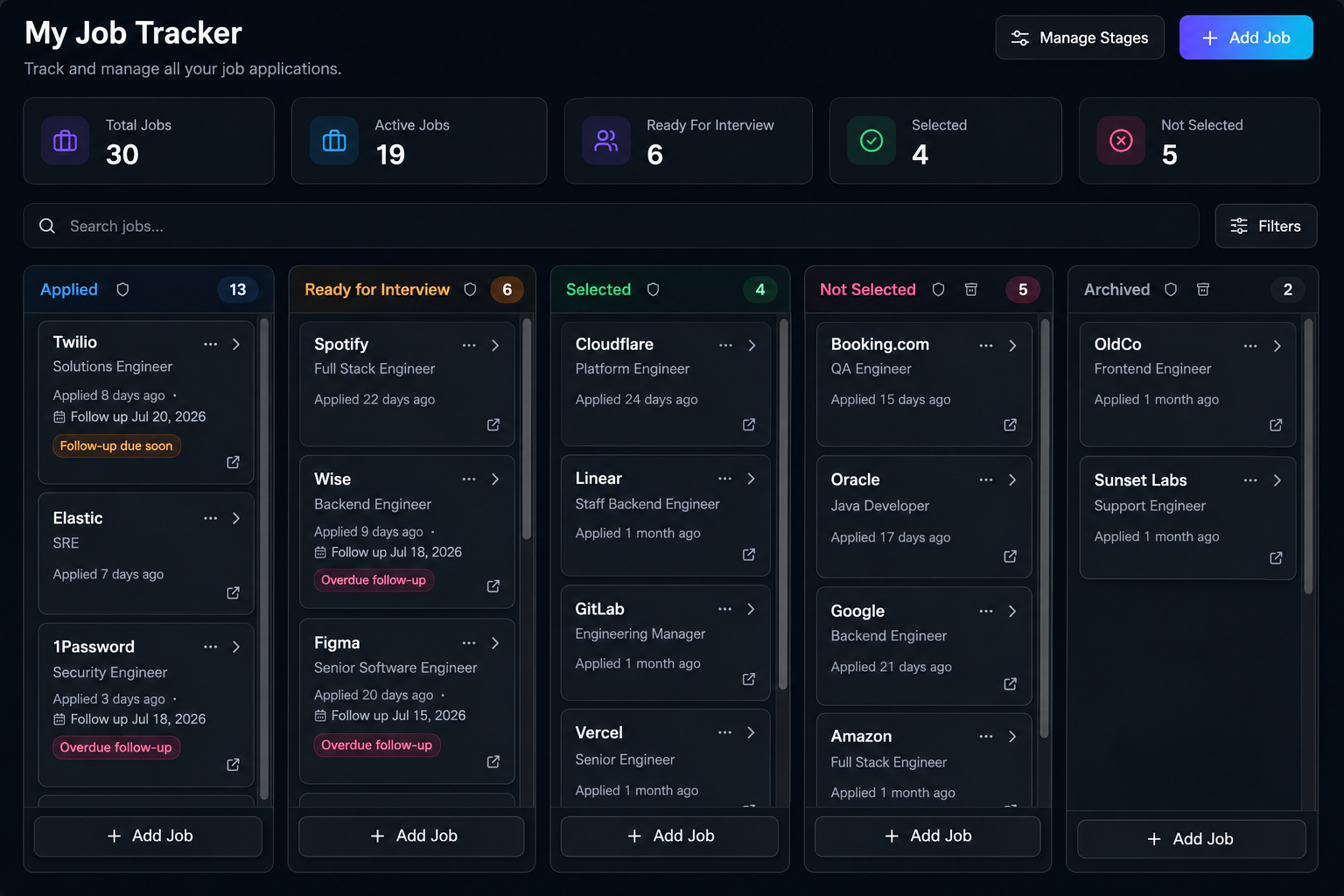Screen dimensions: 1344x896
Task: Open external link on Google card
Action: pyautogui.click(x=1010, y=683)
